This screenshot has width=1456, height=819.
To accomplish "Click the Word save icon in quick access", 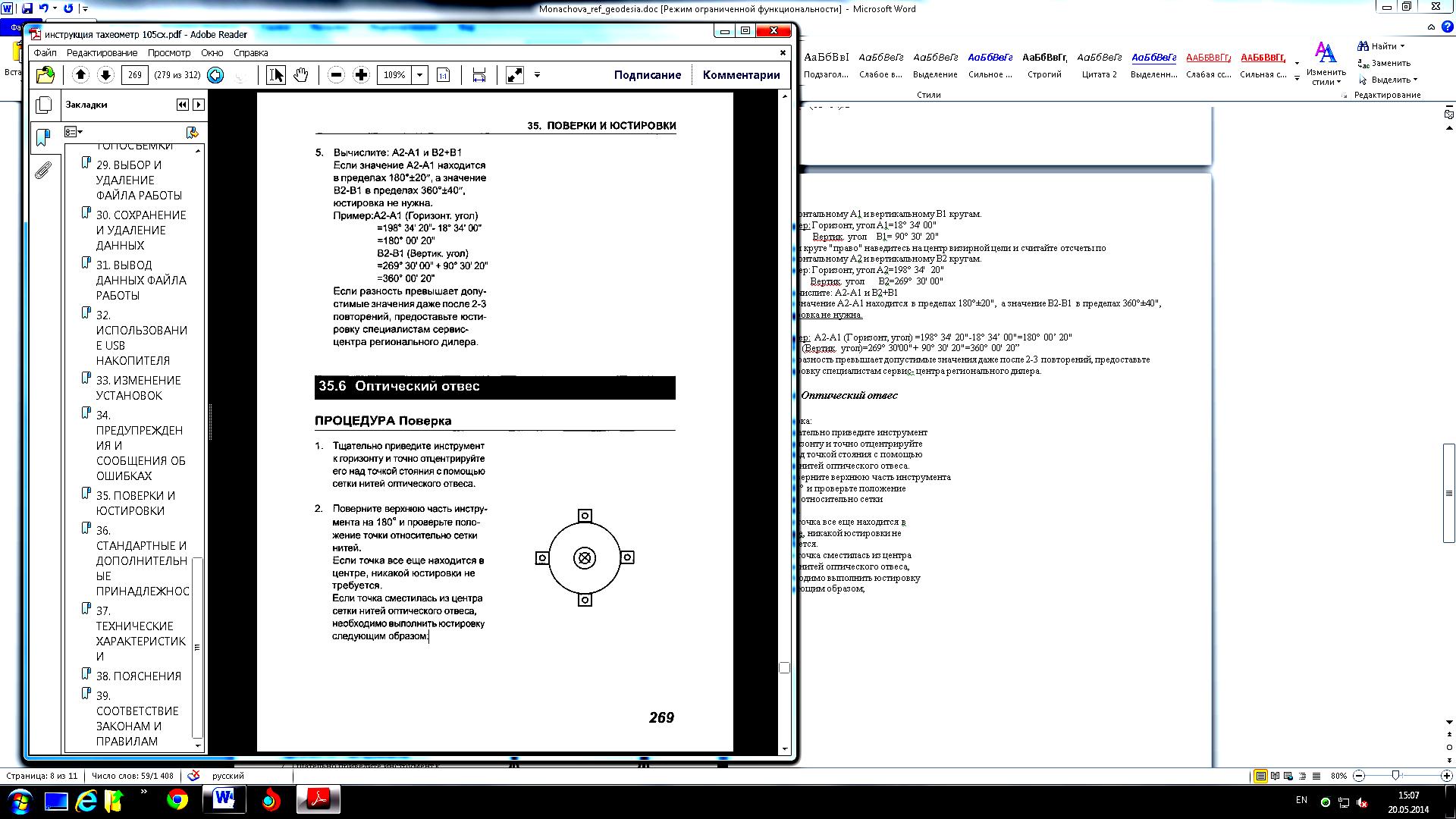I will tap(27, 8).
